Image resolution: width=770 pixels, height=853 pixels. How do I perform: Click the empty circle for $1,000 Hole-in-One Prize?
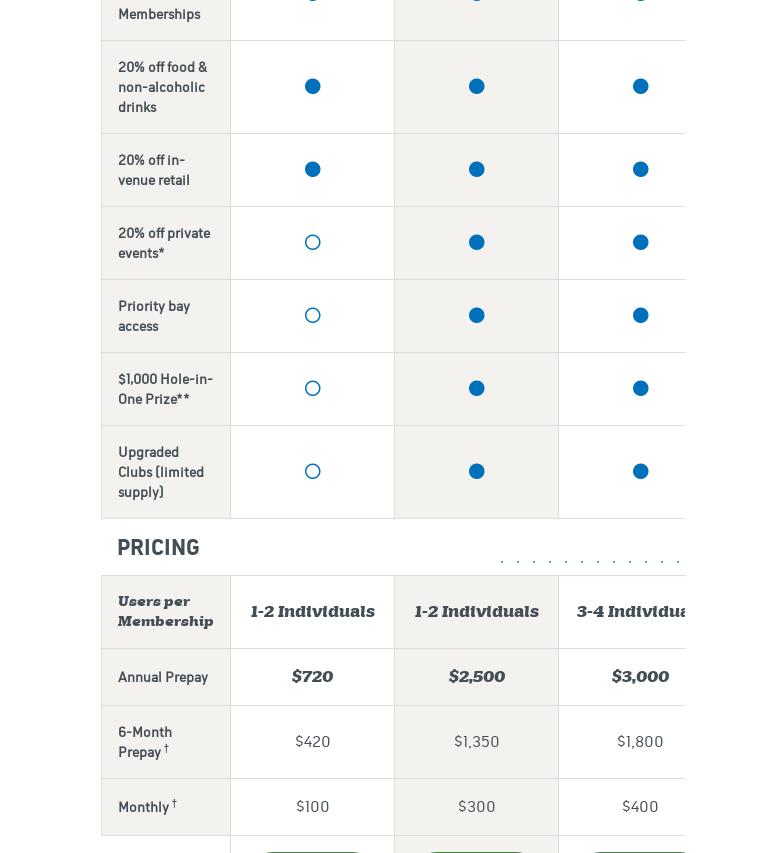[x=313, y=389]
